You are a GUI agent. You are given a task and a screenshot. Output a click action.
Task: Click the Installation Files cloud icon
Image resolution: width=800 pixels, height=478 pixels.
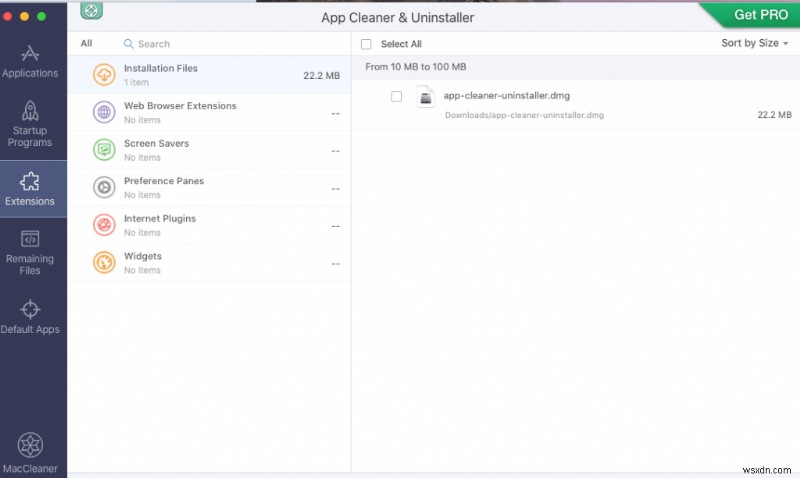(104, 75)
